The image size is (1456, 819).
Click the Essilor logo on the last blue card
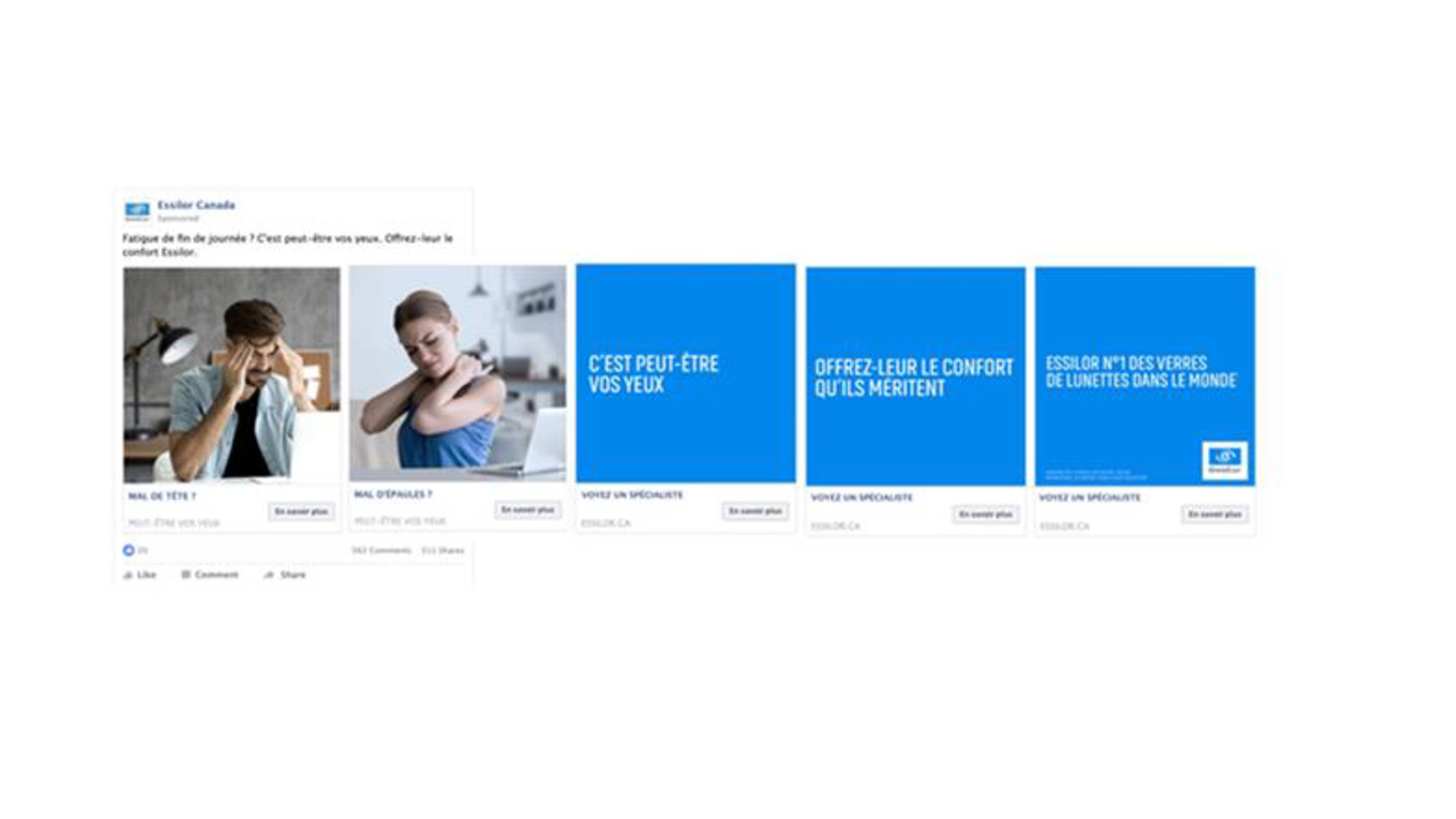(1225, 461)
